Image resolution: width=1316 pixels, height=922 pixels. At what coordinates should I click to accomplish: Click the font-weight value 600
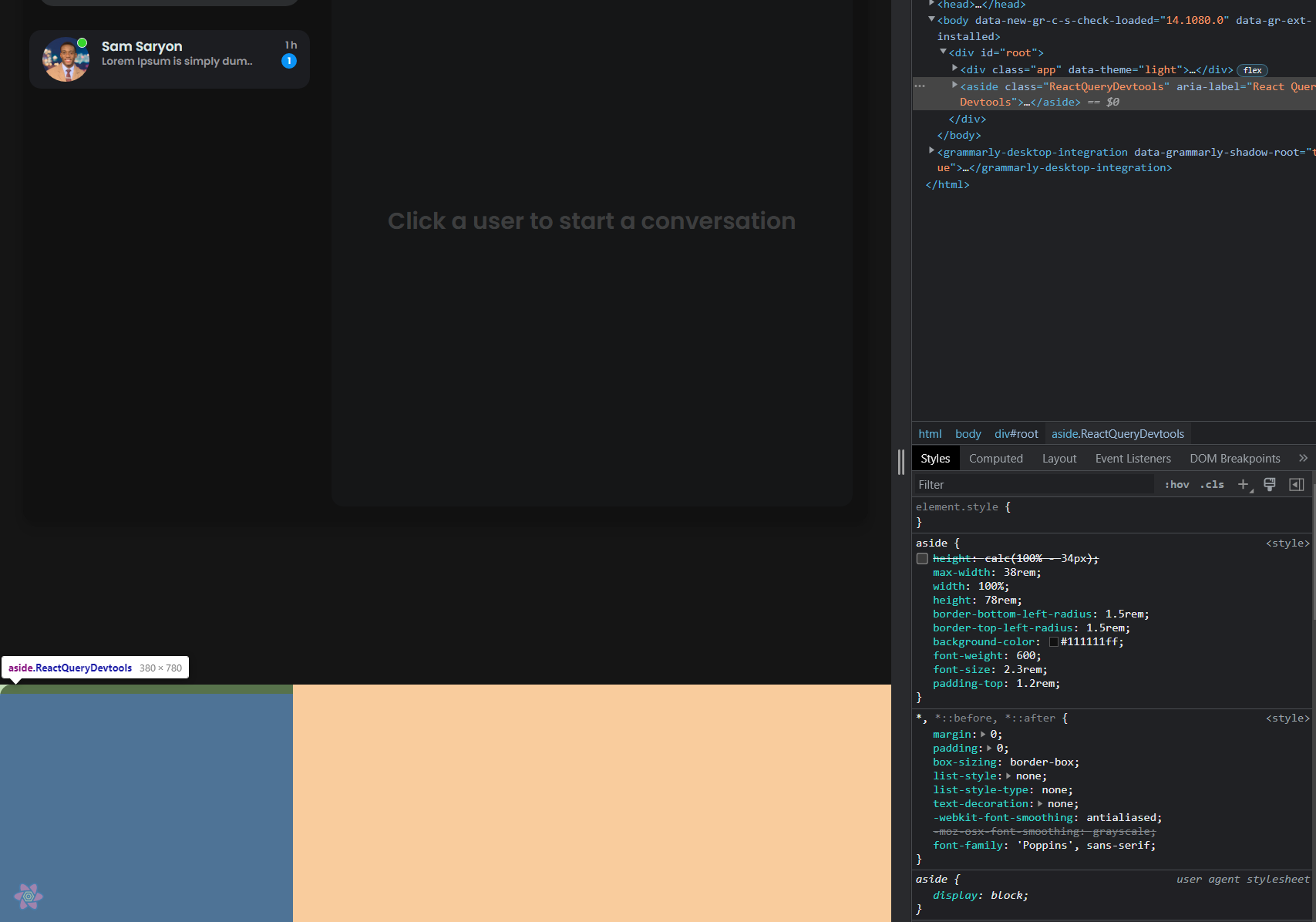1025,655
